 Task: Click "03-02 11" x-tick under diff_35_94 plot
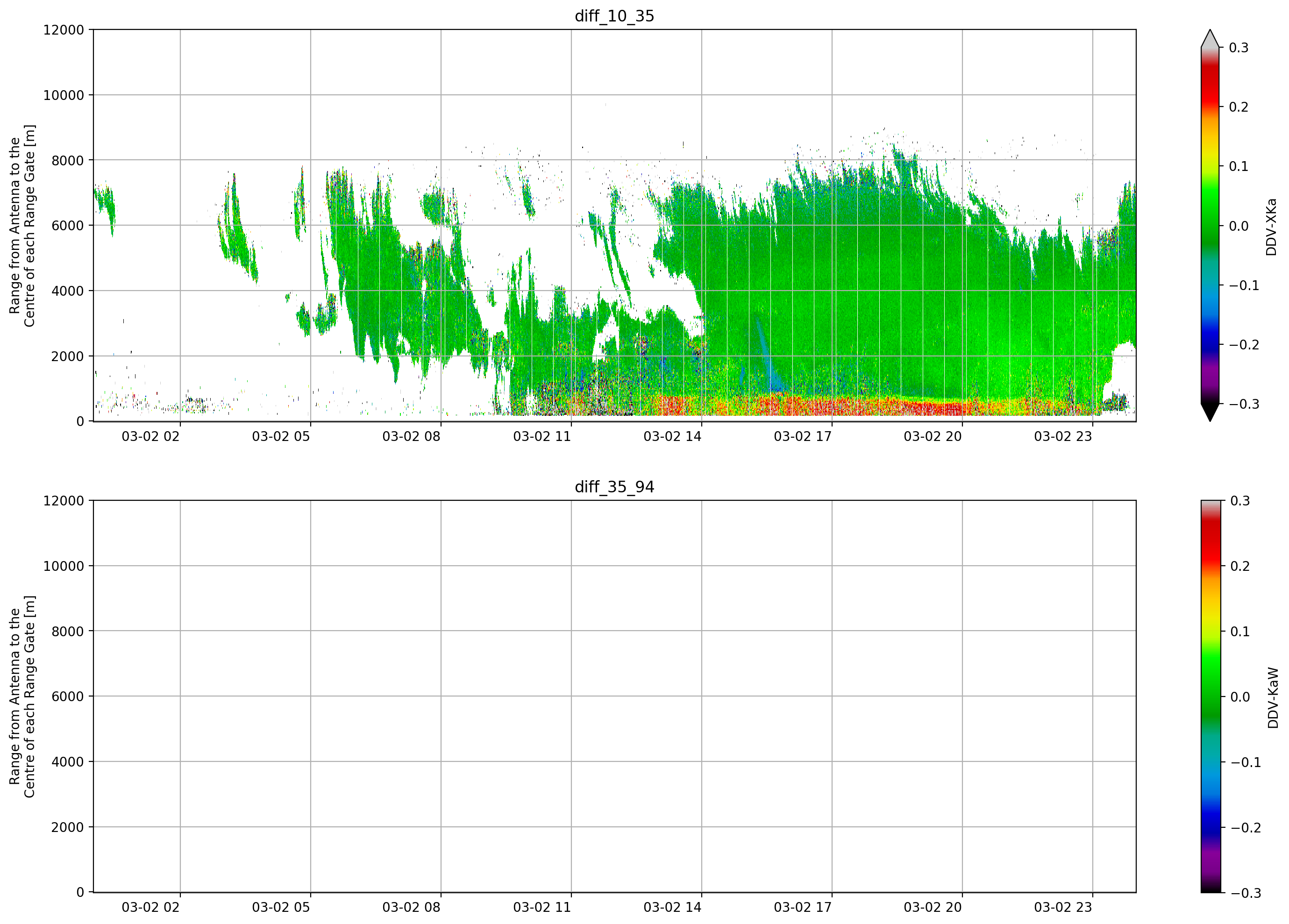pyautogui.click(x=542, y=908)
